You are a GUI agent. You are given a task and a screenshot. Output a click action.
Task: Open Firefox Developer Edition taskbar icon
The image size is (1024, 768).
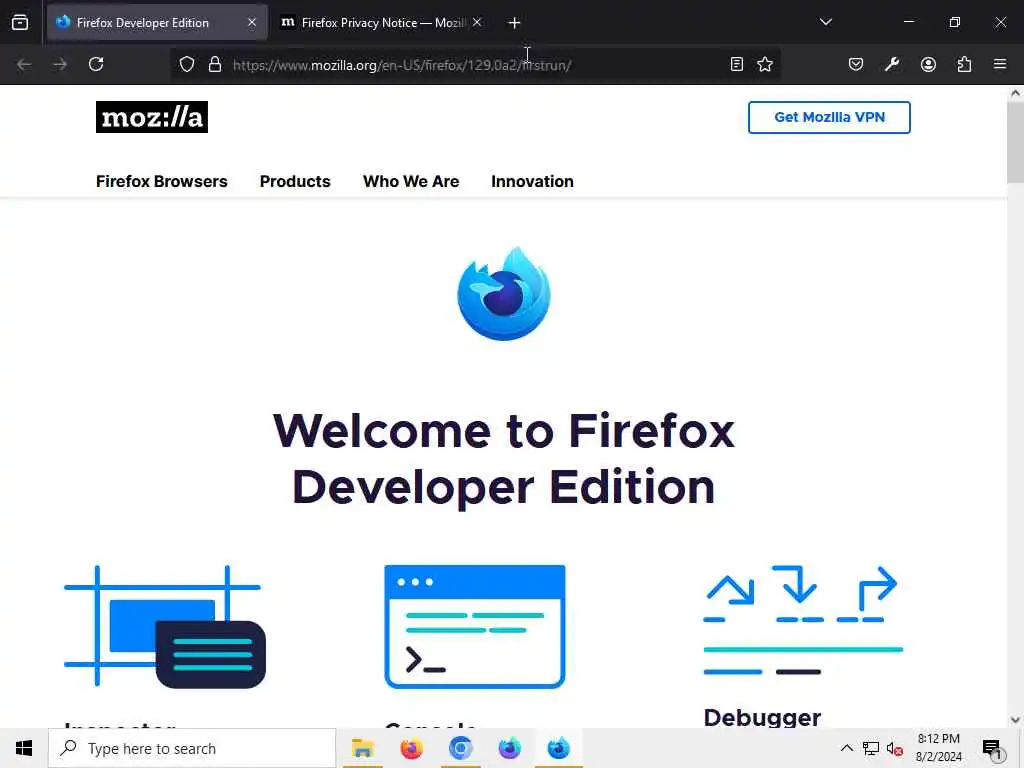click(558, 748)
